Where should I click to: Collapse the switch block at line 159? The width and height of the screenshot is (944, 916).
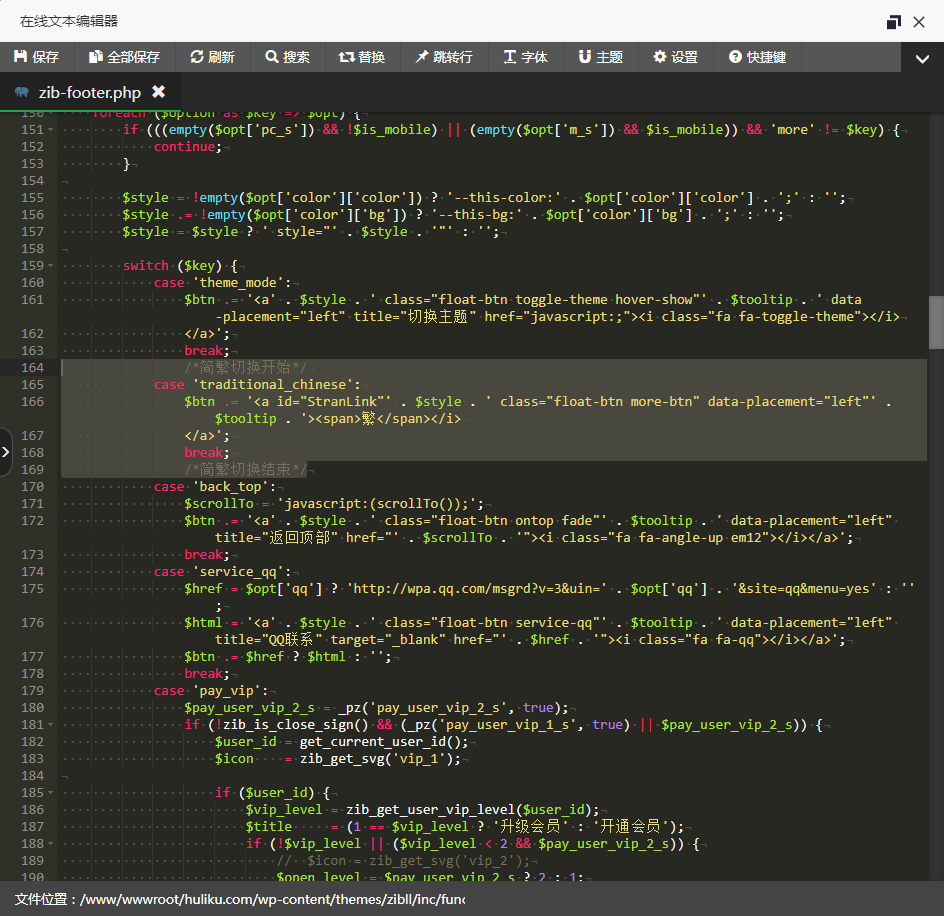(x=52, y=266)
